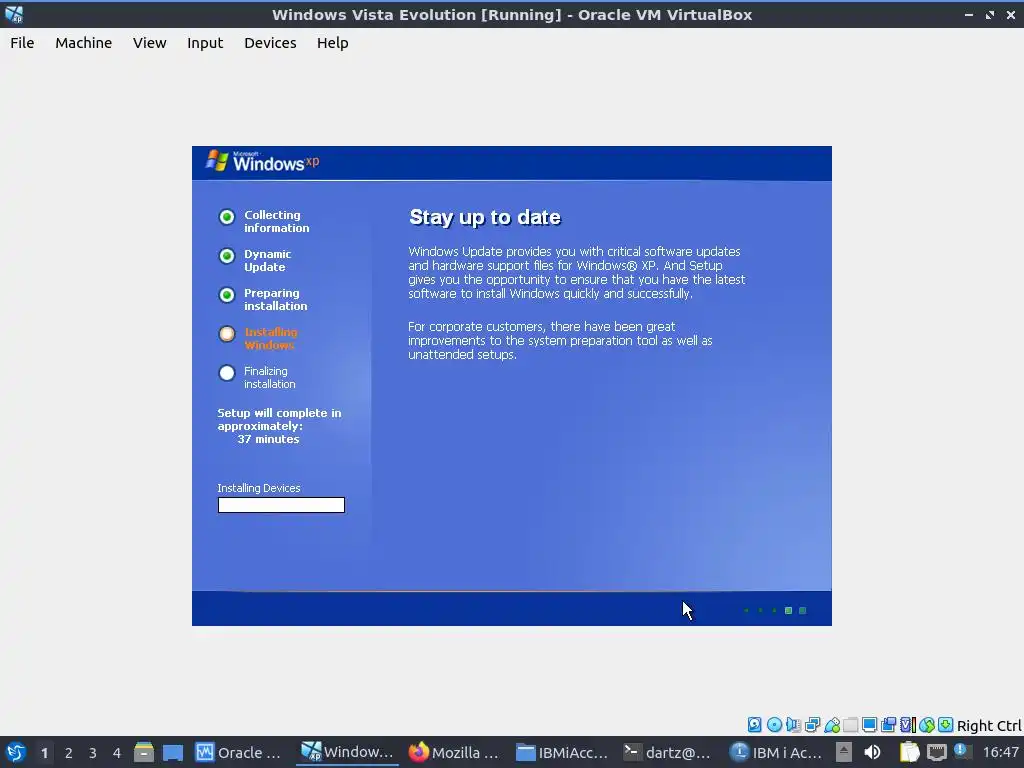Viewport: 1024px width, 768px height.
Task: Open the clipboard manager tray icon
Action: [x=909, y=752]
